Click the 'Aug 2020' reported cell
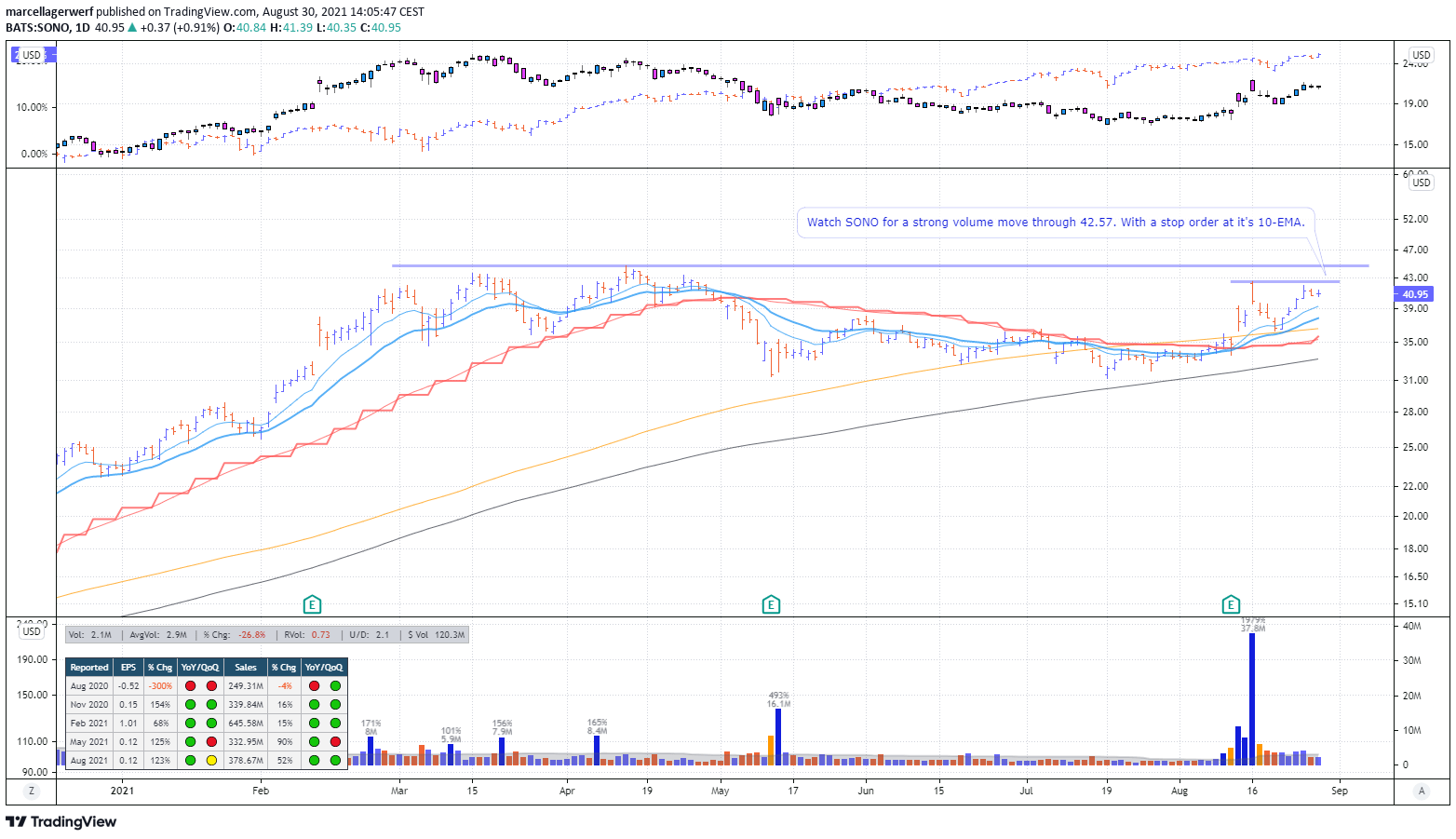Screen dimensions: 1456x839 pos(89,686)
